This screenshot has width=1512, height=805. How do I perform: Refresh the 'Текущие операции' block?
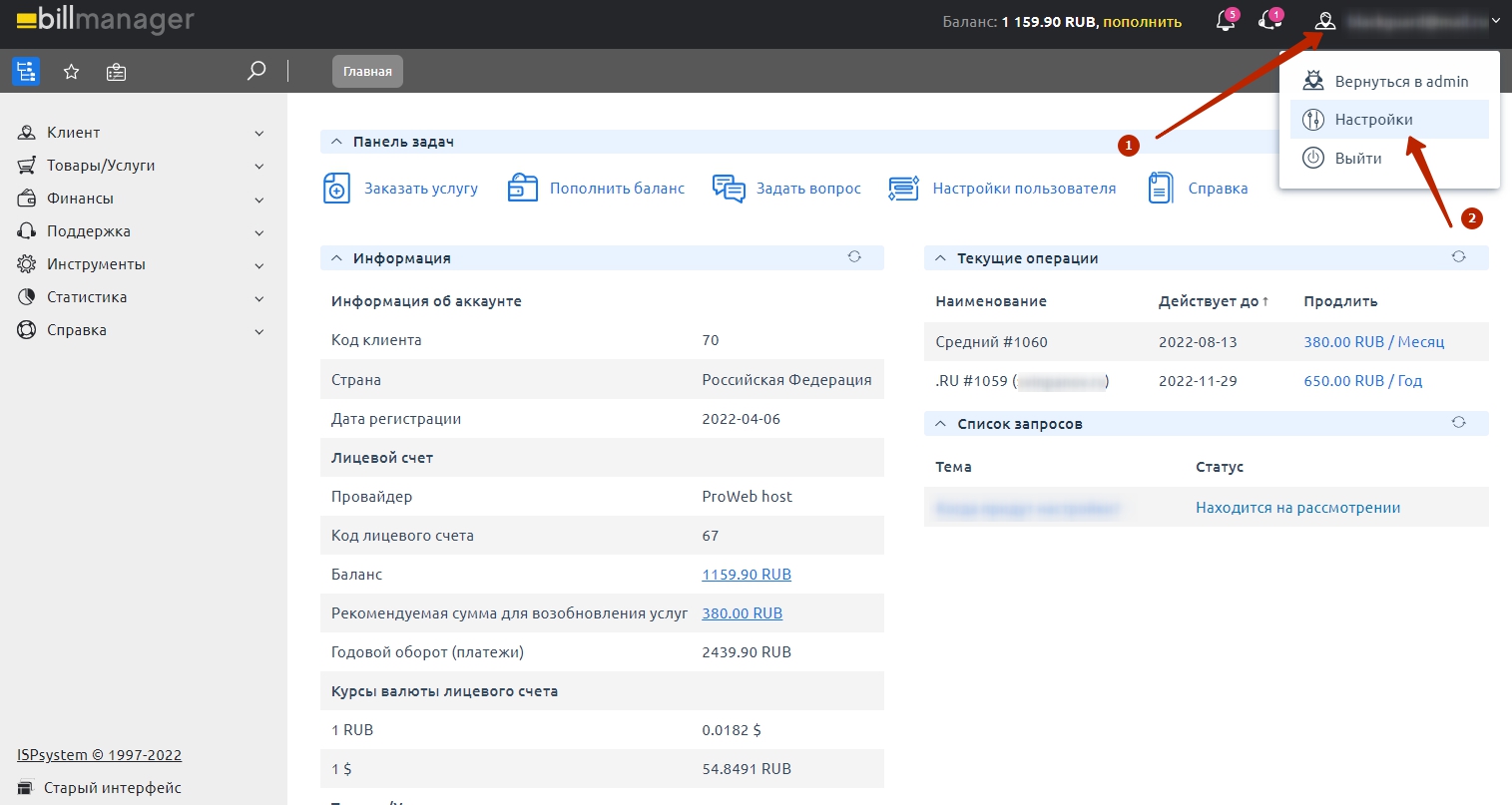tap(1458, 257)
